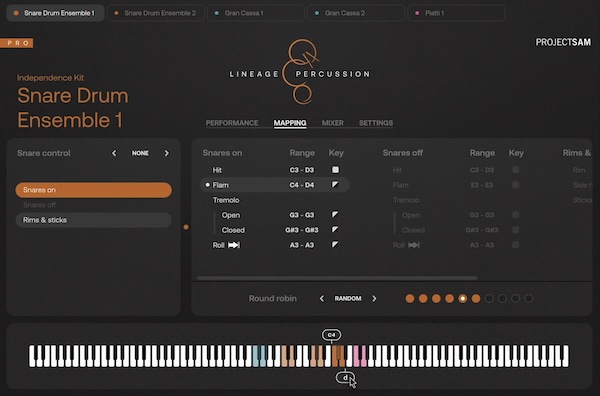Click the C4 range marker above keyboard
The image size is (600, 396).
tap(331, 335)
